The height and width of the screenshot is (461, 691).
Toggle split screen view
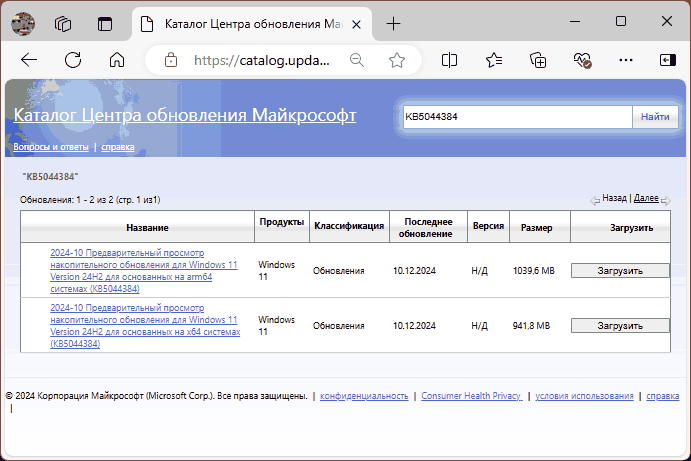pyautogui.click(x=450, y=60)
